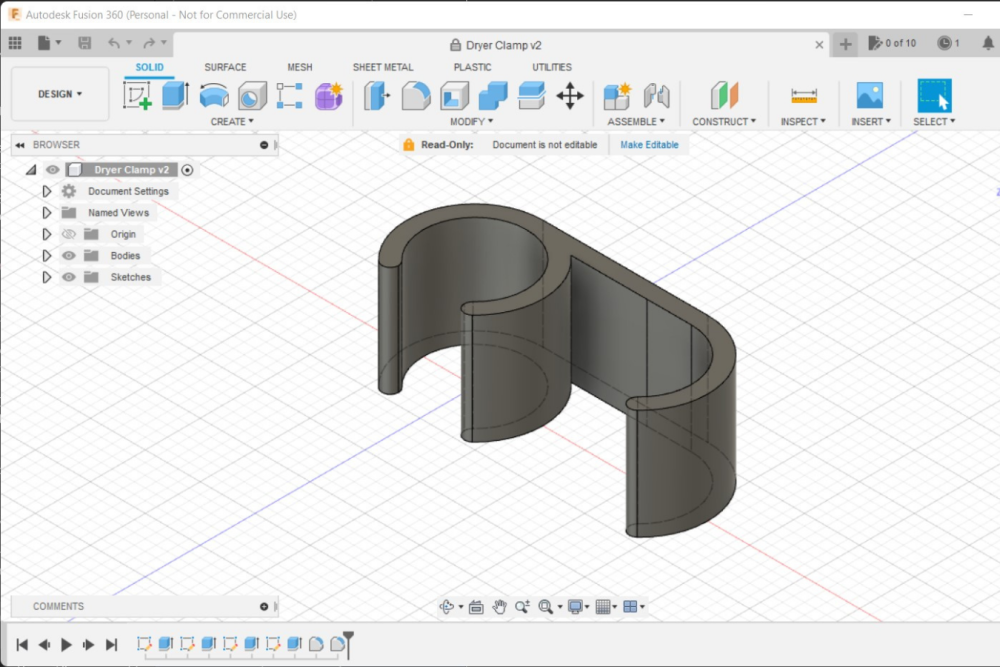Image resolution: width=1000 pixels, height=667 pixels.
Task: Pick the Revolve tool
Action: pos(214,96)
